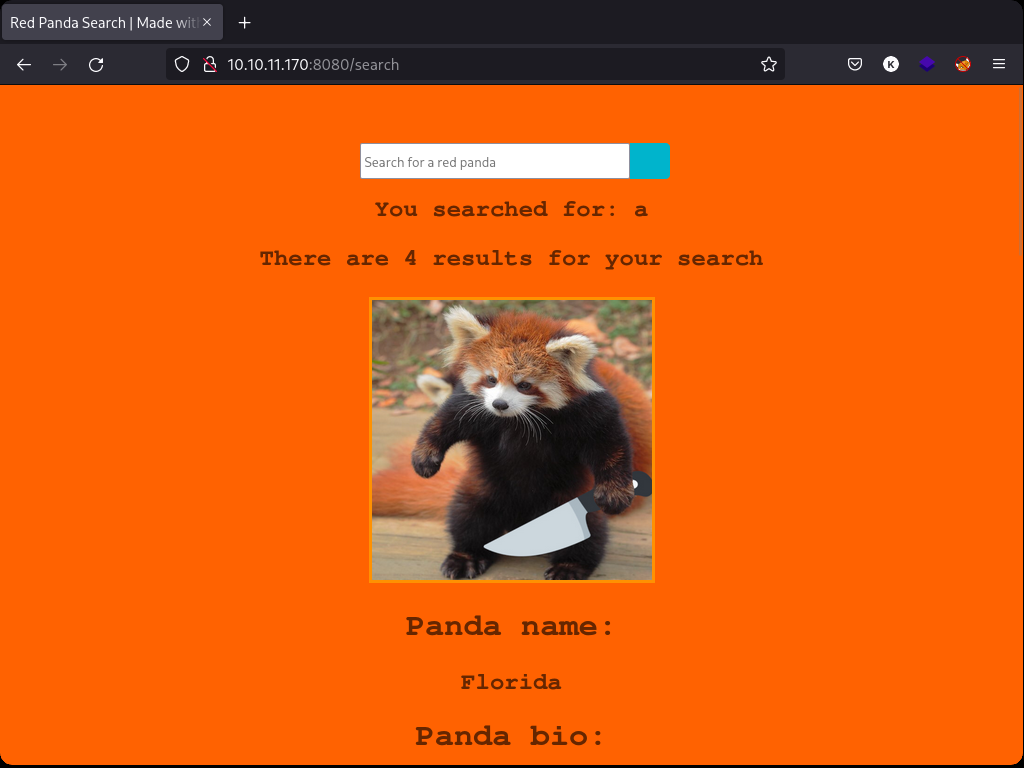This screenshot has height=768, width=1024.
Task: Close the Red Panda Search tab
Action: point(209,22)
